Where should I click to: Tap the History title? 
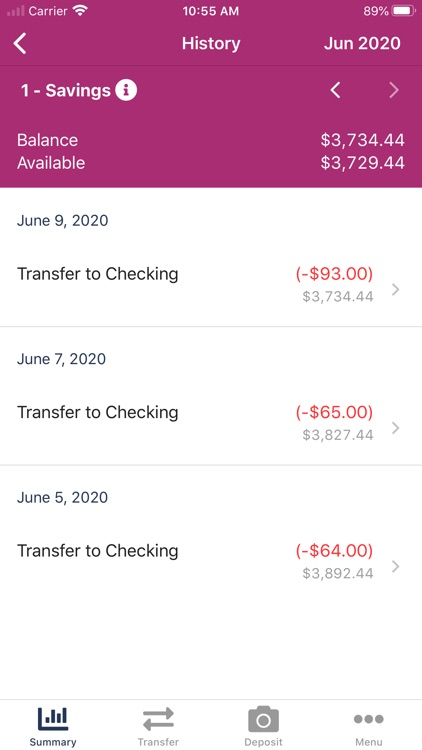[211, 44]
